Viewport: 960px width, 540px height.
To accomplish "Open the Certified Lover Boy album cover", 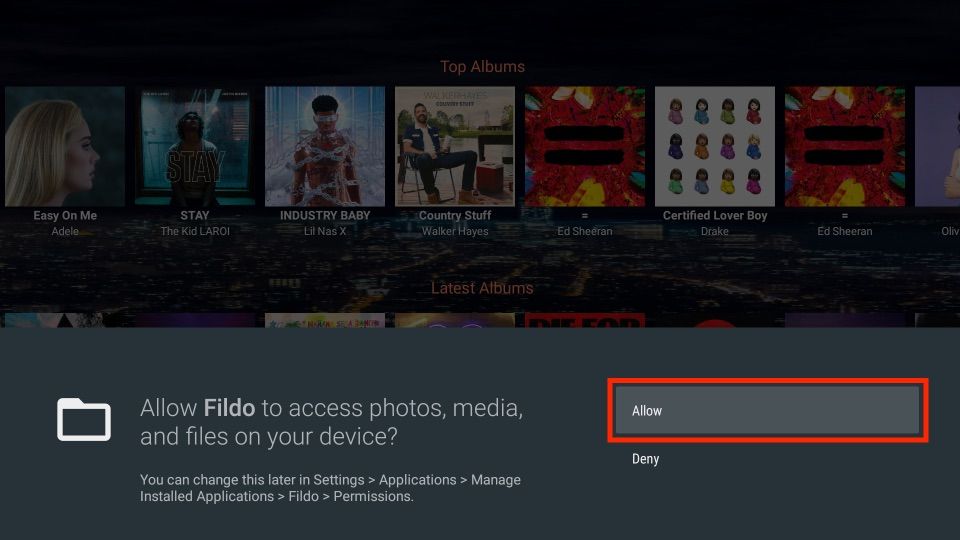I will [715, 146].
